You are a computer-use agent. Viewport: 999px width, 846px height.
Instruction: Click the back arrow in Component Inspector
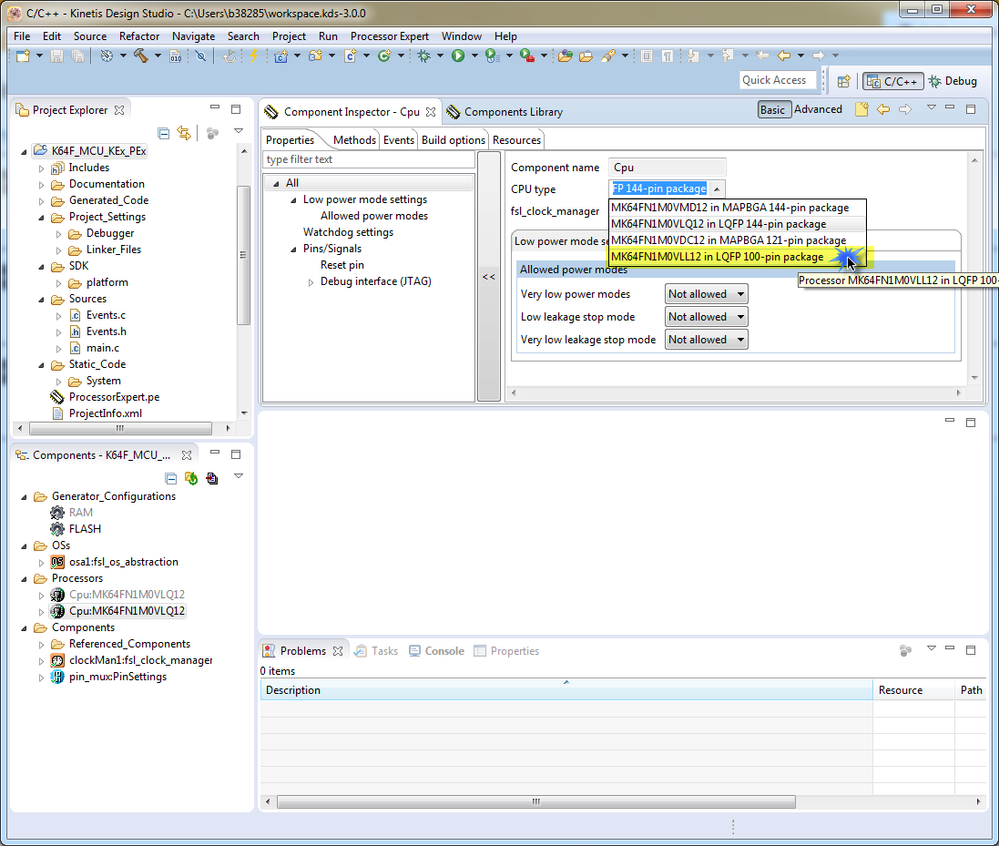tap(883, 110)
